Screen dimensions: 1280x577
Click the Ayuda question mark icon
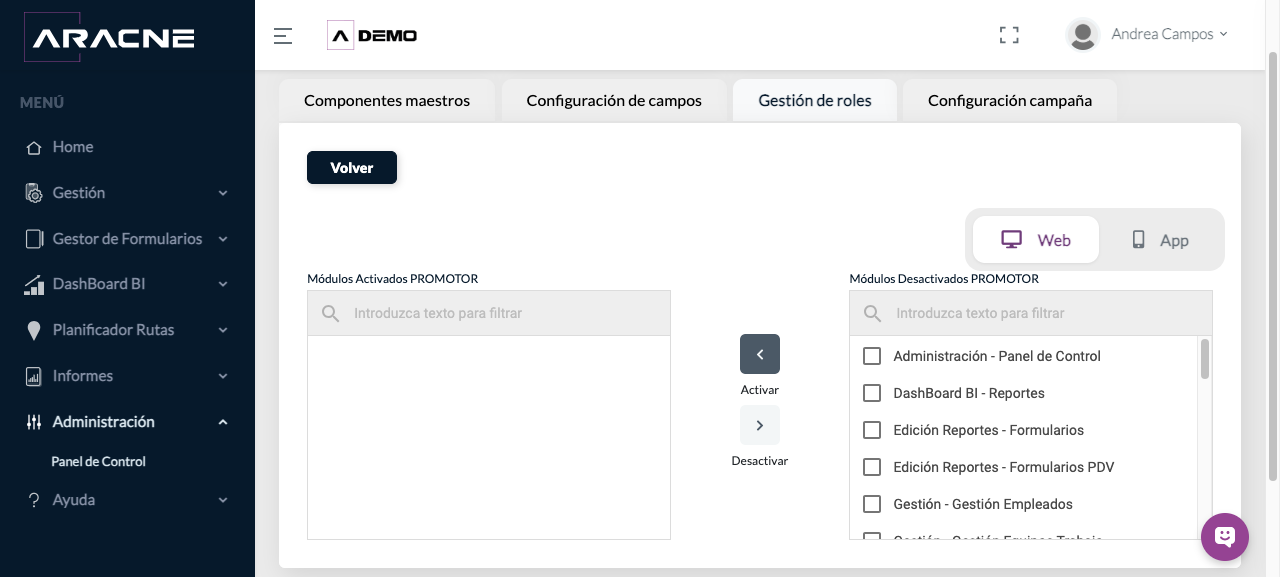click(x=34, y=500)
